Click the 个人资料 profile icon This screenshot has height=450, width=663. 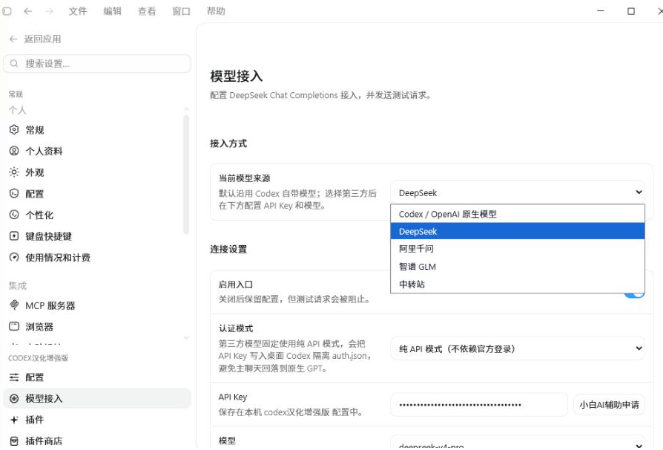click(x=14, y=151)
